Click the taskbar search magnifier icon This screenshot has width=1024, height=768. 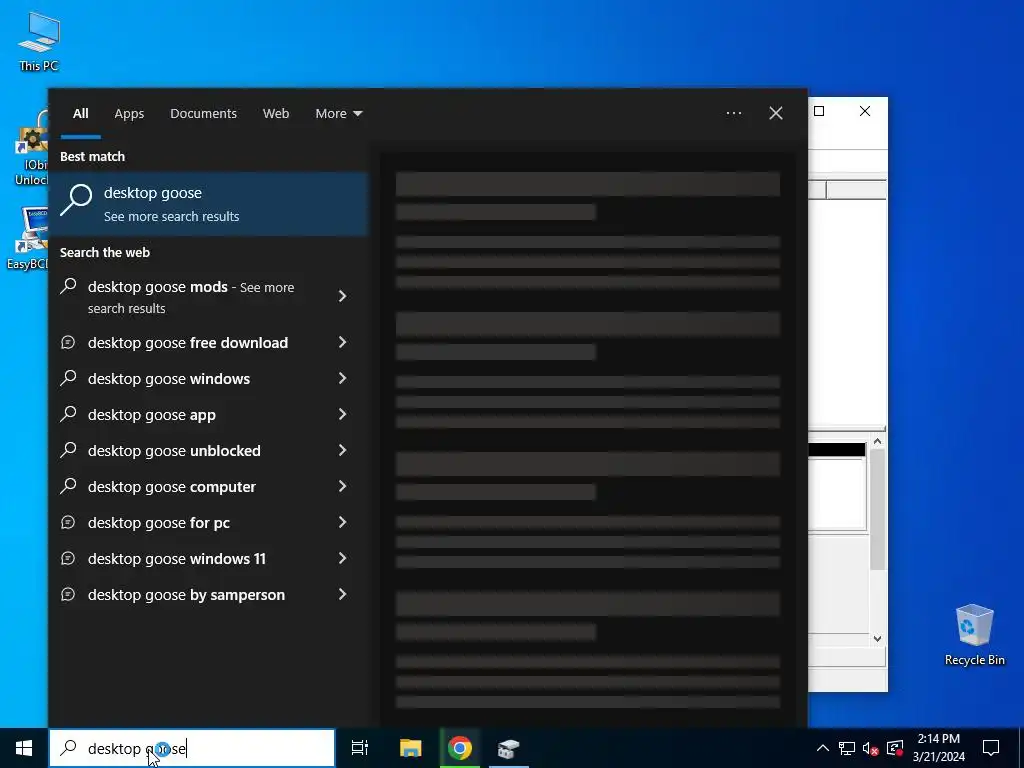69,748
